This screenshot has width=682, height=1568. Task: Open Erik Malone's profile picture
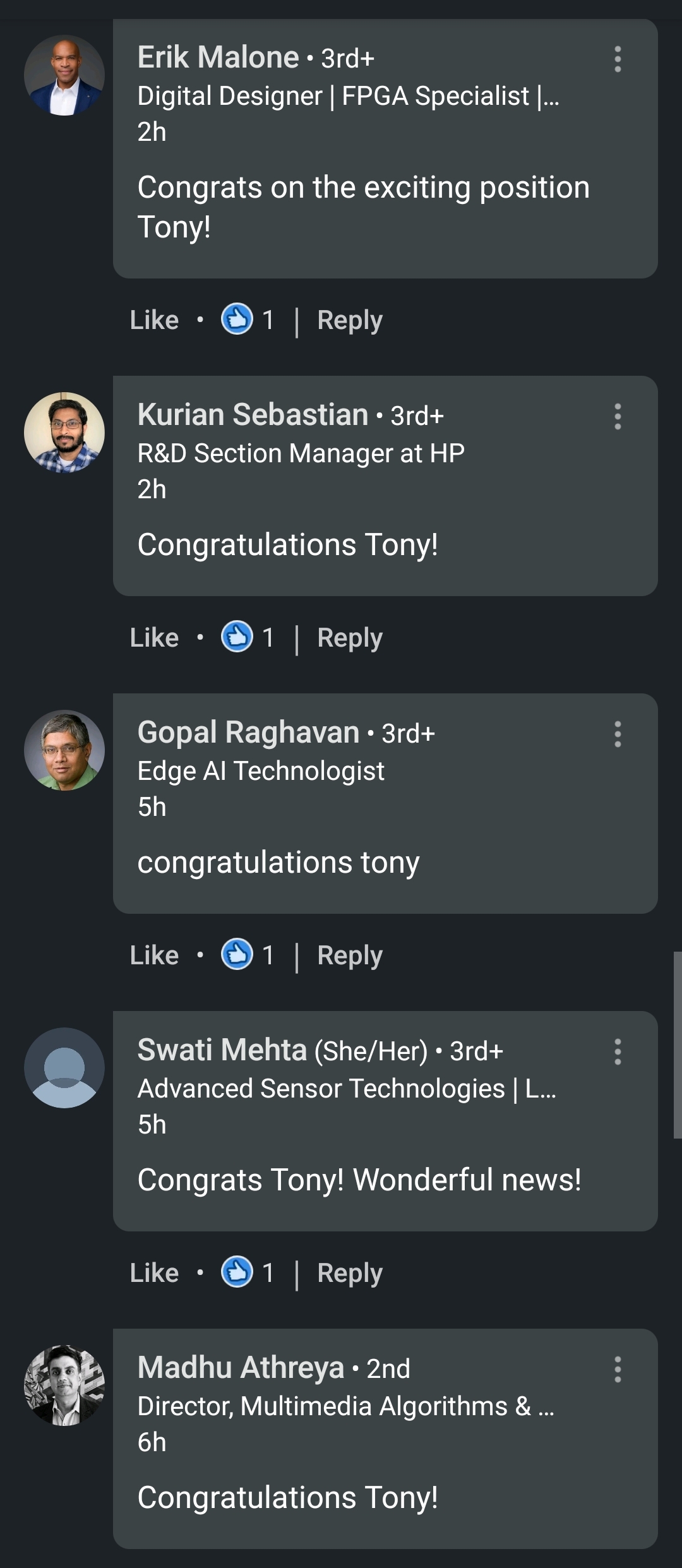[x=64, y=75]
